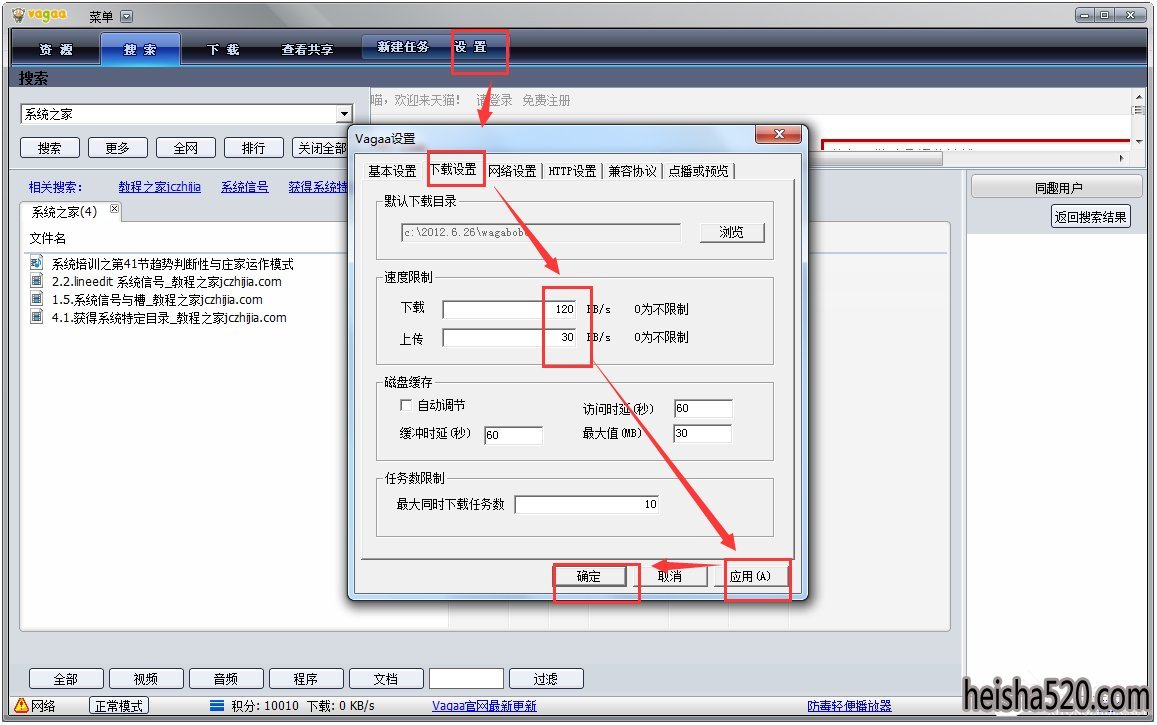Click the 最大同时下载任务数 field
The image size is (1157, 725).
pos(587,504)
